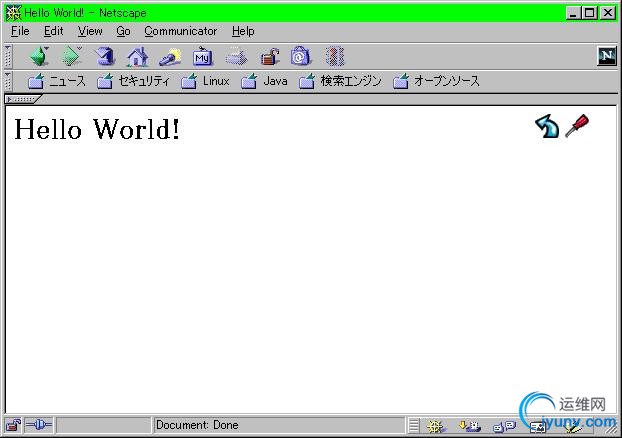
Task: Open the Edit menu
Action: [54, 31]
